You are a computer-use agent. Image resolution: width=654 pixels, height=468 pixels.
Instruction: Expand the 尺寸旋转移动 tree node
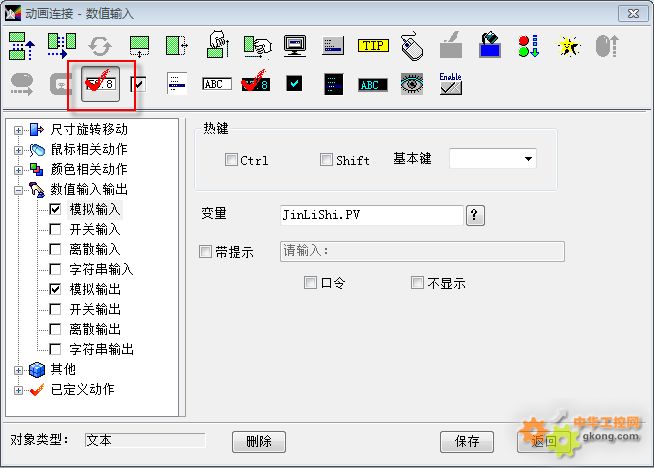18,131
